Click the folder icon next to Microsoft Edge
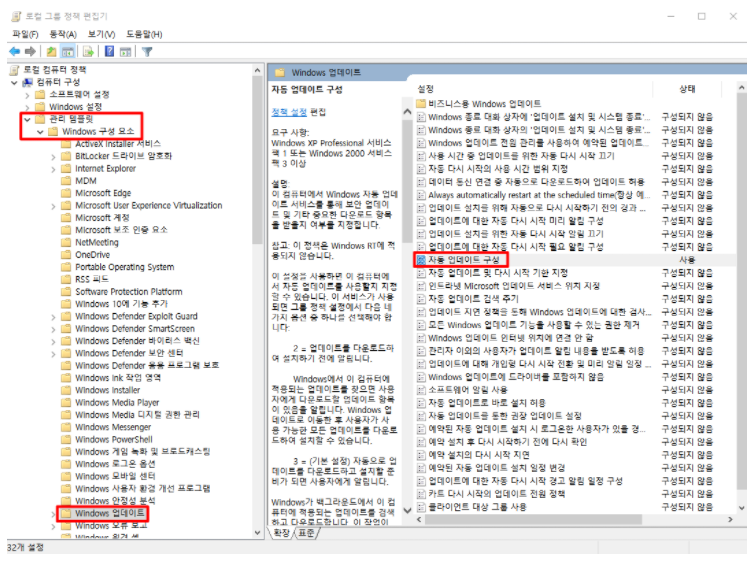Viewport: 755px width, 566px height. click(x=66, y=193)
